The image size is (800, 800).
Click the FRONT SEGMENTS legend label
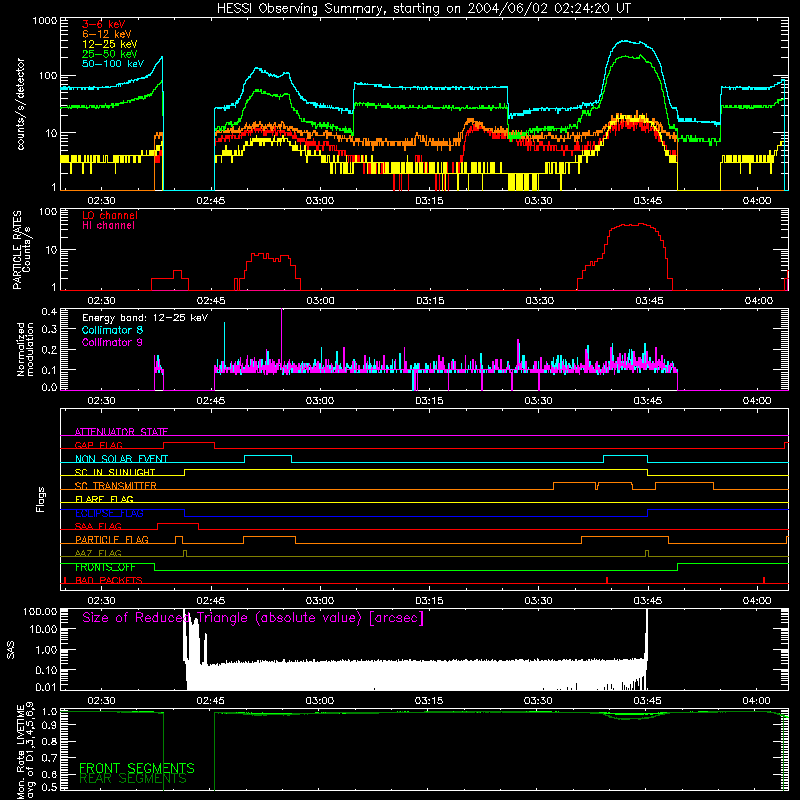(137, 768)
